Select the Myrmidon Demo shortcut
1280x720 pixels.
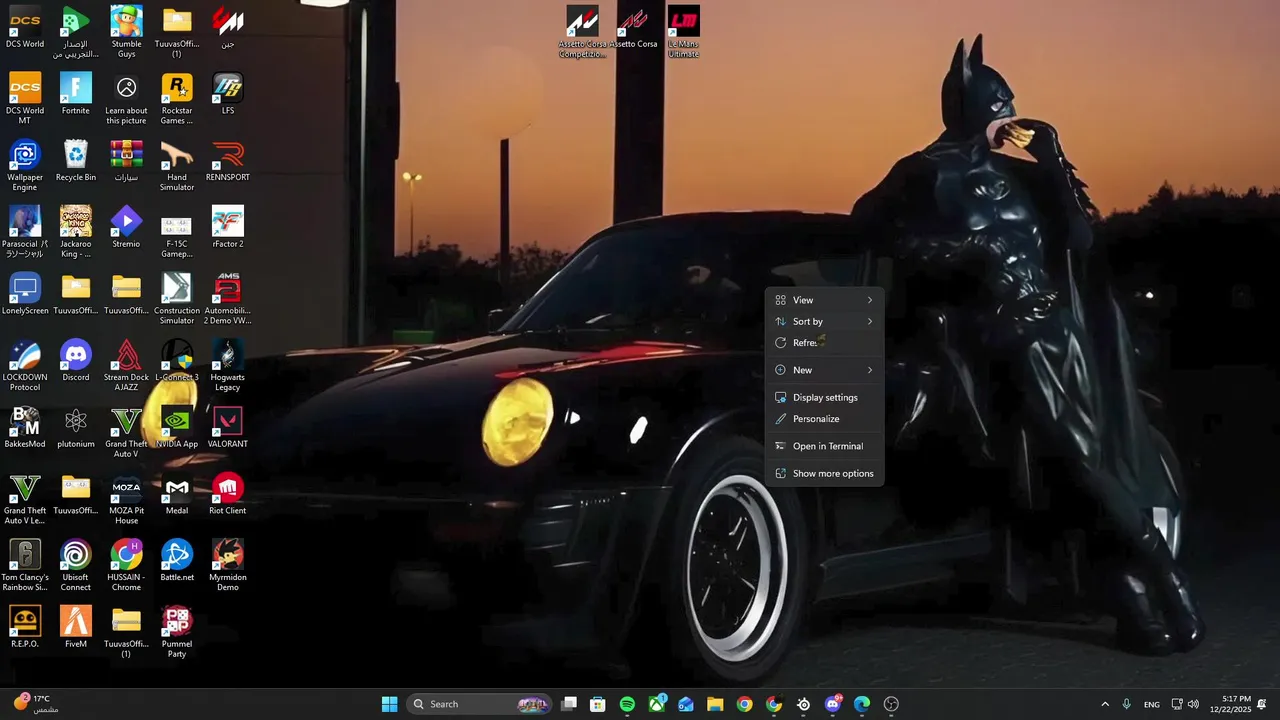click(228, 565)
